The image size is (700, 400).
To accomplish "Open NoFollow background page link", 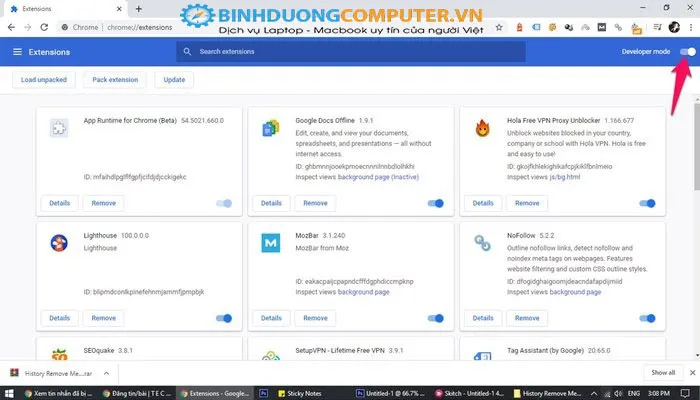I will pos(575,292).
